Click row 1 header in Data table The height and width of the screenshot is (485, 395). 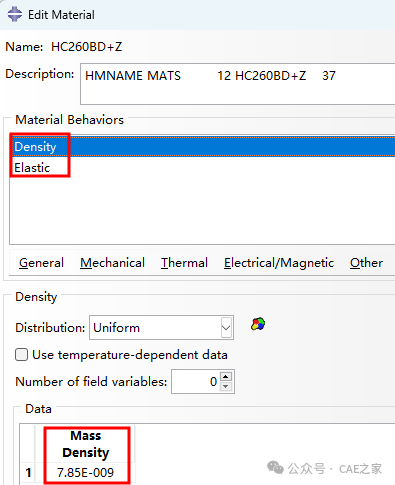(28, 472)
